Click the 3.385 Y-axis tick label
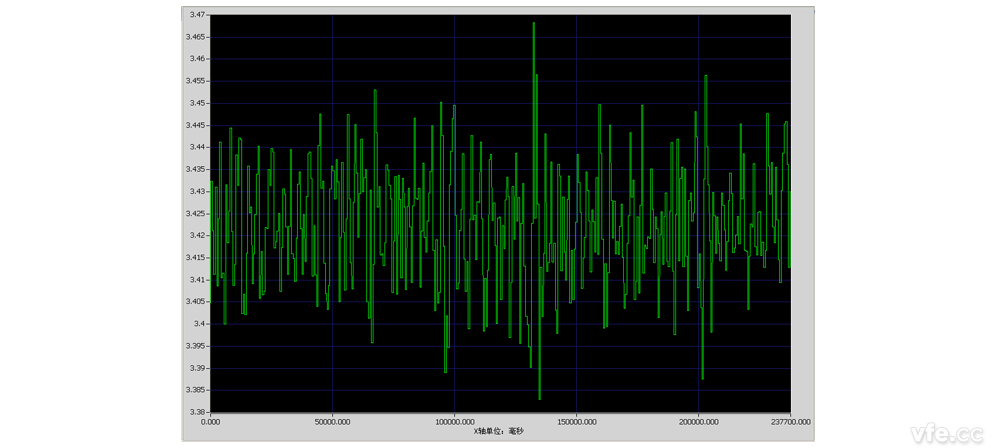Viewport: 1000px width, 448px height. (x=195, y=390)
